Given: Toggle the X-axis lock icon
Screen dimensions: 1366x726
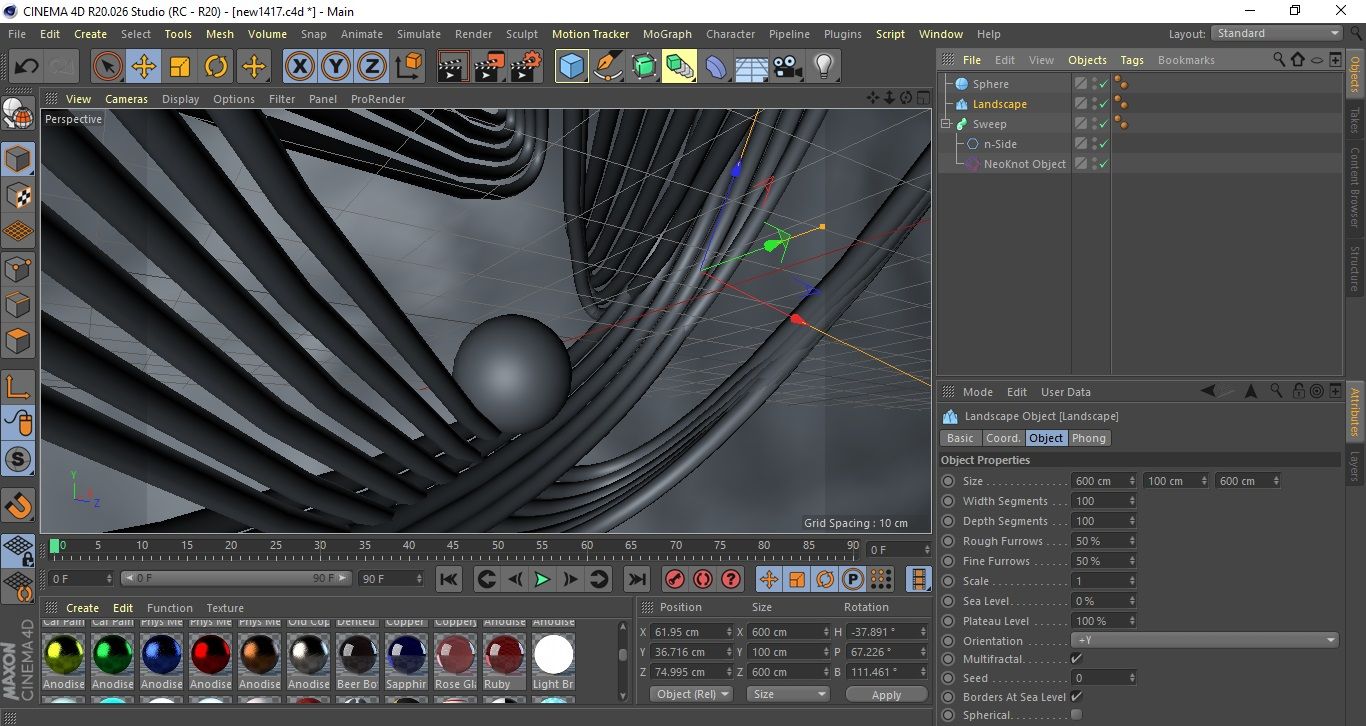Looking at the screenshot, I should [x=299, y=67].
